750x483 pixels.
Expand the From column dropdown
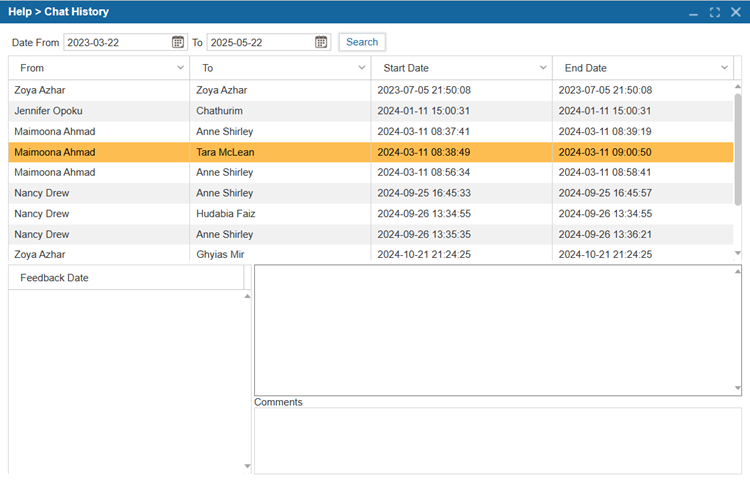point(180,68)
